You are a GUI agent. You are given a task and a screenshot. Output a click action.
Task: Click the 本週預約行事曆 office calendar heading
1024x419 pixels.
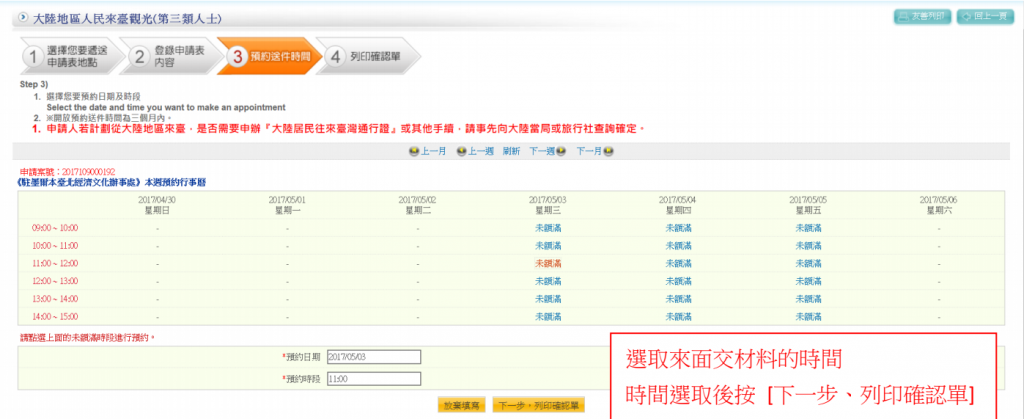113,182
